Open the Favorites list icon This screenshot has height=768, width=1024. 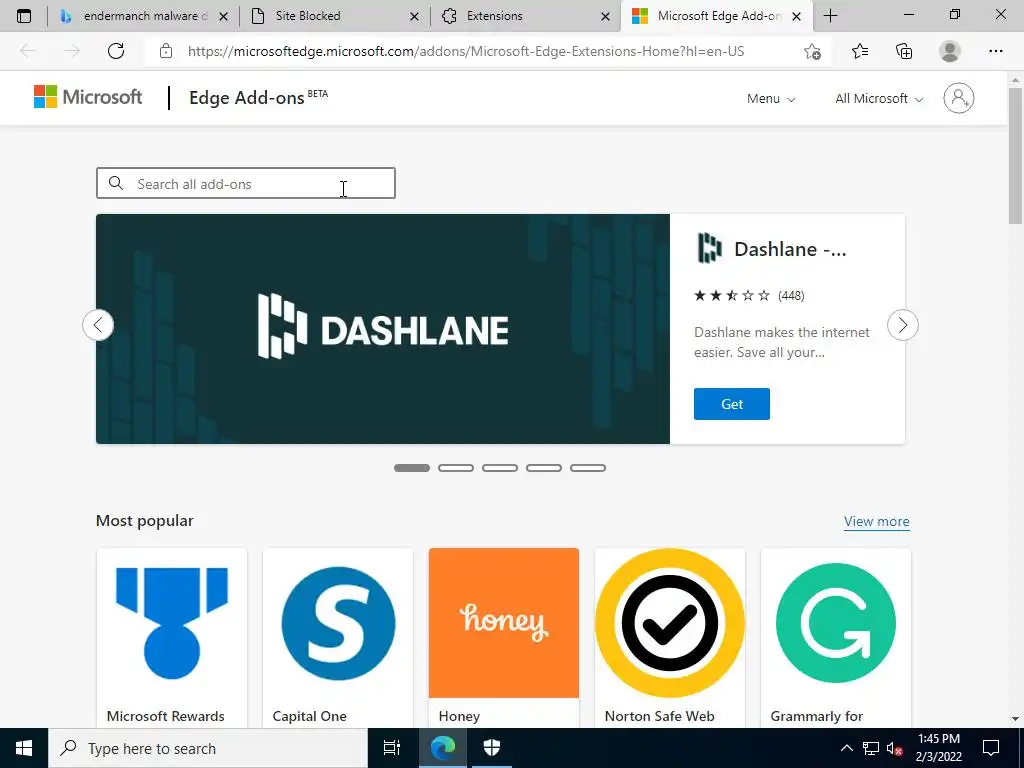(860, 51)
